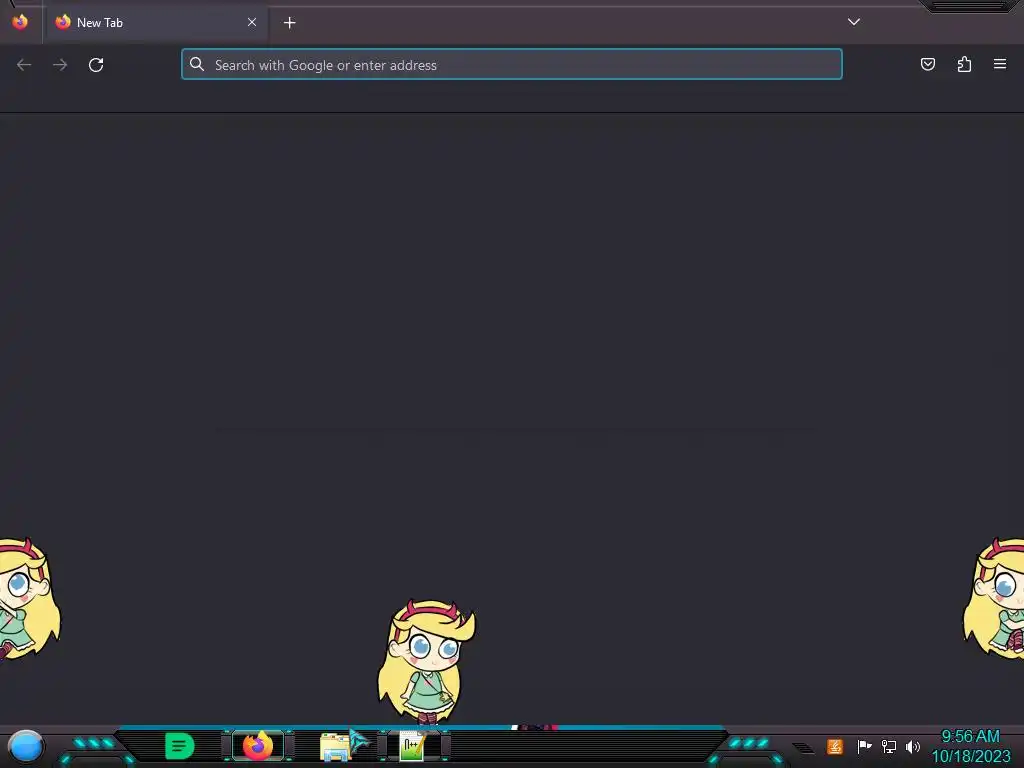The width and height of the screenshot is (1024, 768).
Task: Open a new tab with plus button
Action: pyautogui.click(x=289, y=23)
